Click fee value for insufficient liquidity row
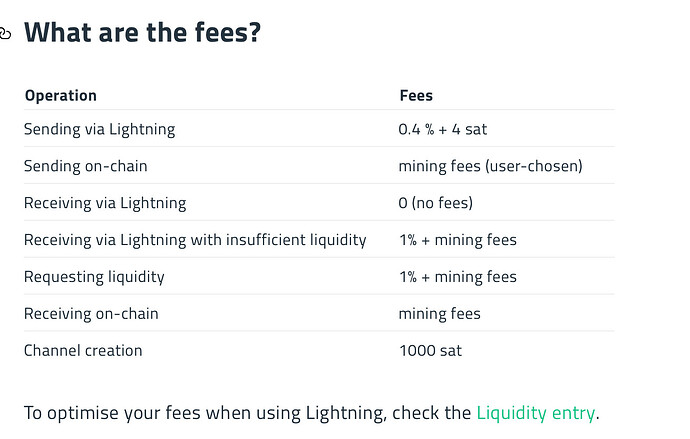Viewport: 690px width, 439px height. [458, 240]
